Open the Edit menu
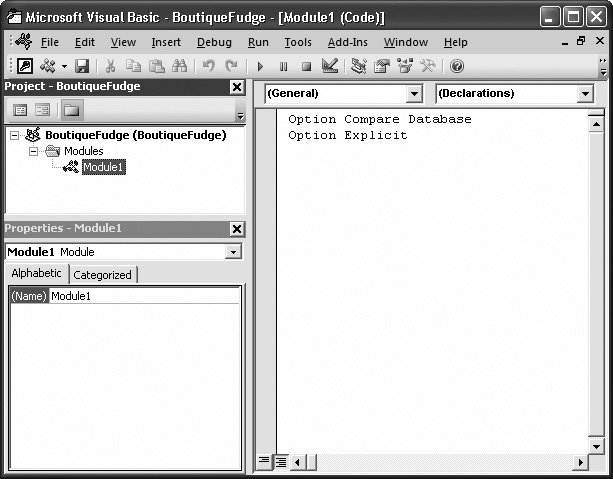Image resolution: width=613 pixels, height=479 pixels. (85, 42)
